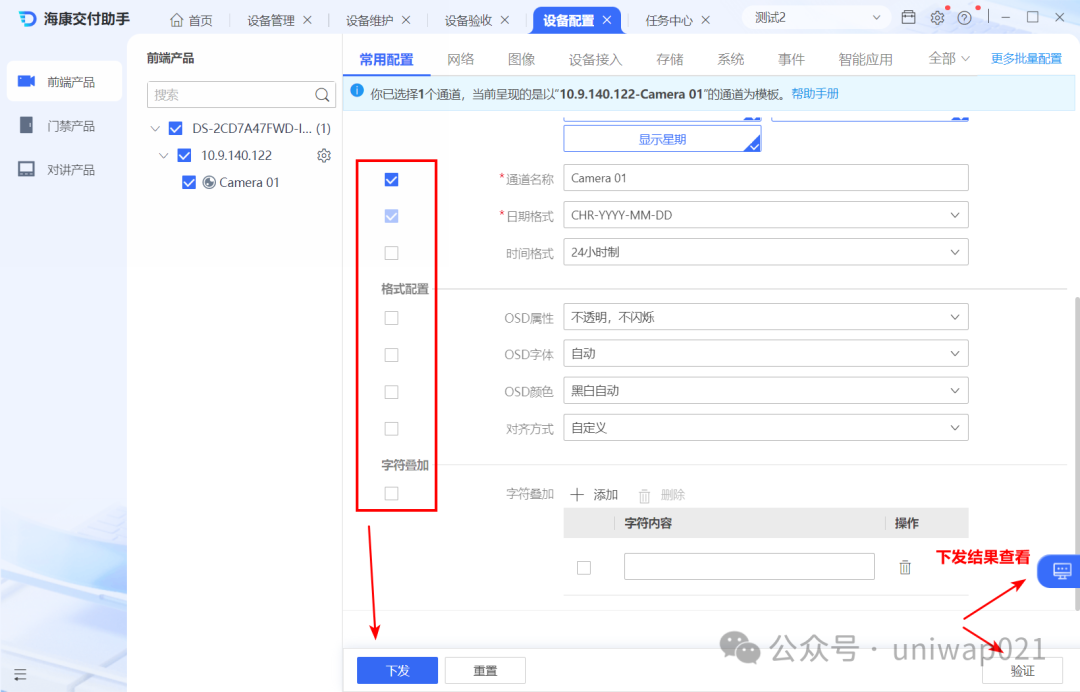This screenshot has width=1080, height=692.
Task: Tick the checkbox for OSD属性
Action: point(391,318)
